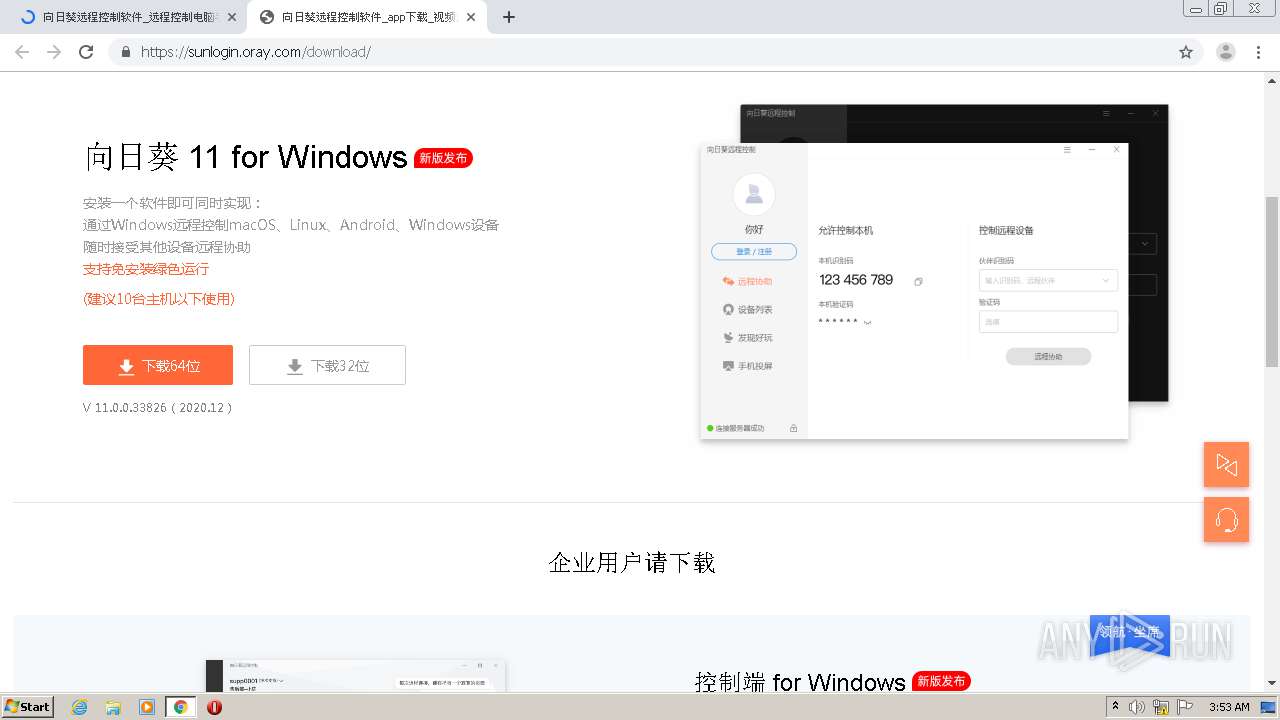Go back to previous page
1280x720 pixels.
pos(22,52)
